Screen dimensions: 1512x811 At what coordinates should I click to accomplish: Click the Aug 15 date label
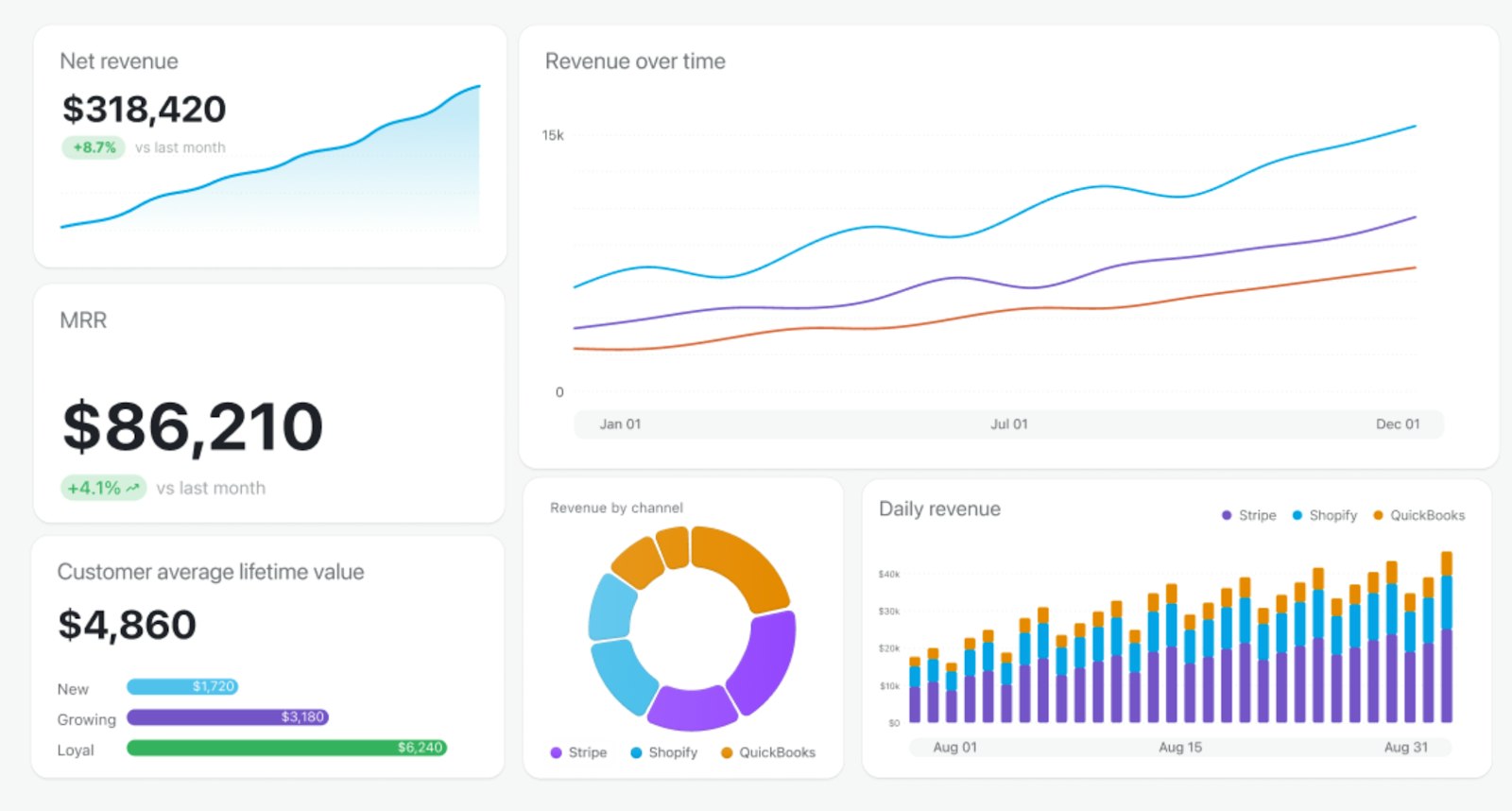(x=1180, y=748)
